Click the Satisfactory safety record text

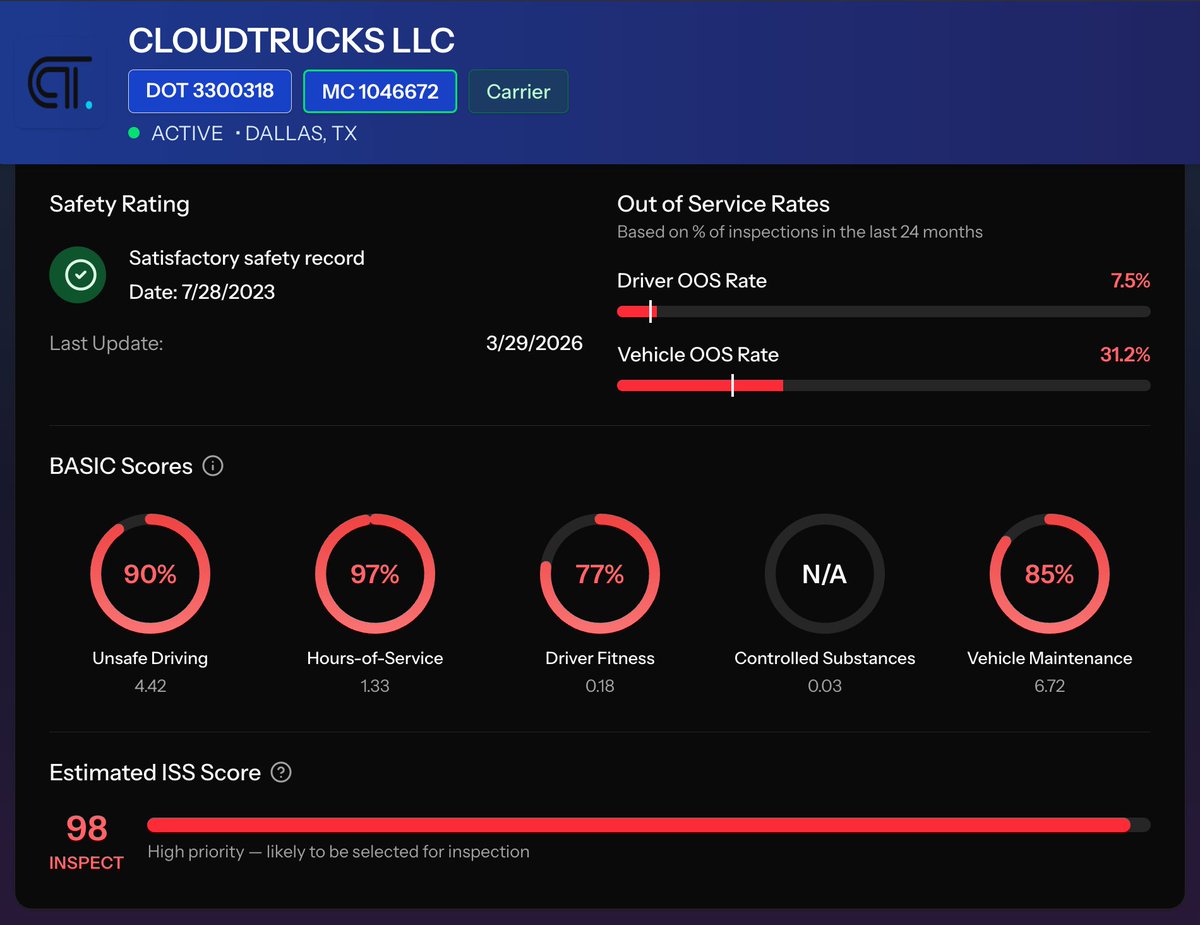pos(247,258)
